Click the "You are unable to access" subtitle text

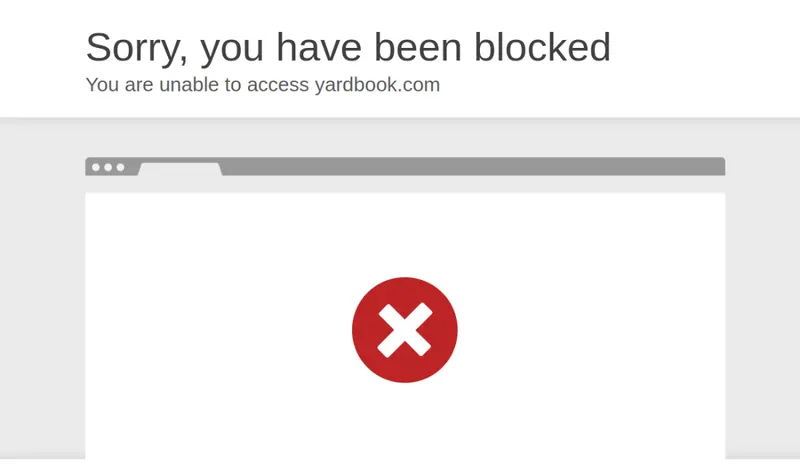click(x=197, y=85)
